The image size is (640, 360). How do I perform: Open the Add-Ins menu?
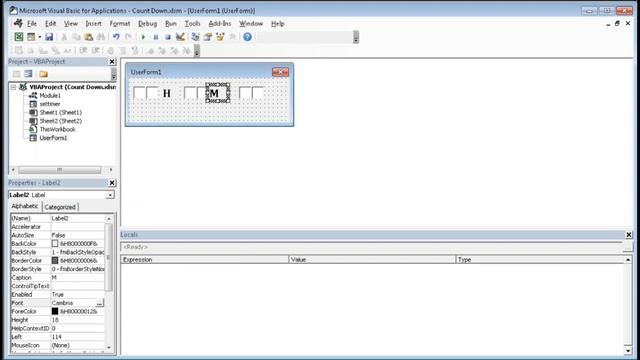coord(220,24)
